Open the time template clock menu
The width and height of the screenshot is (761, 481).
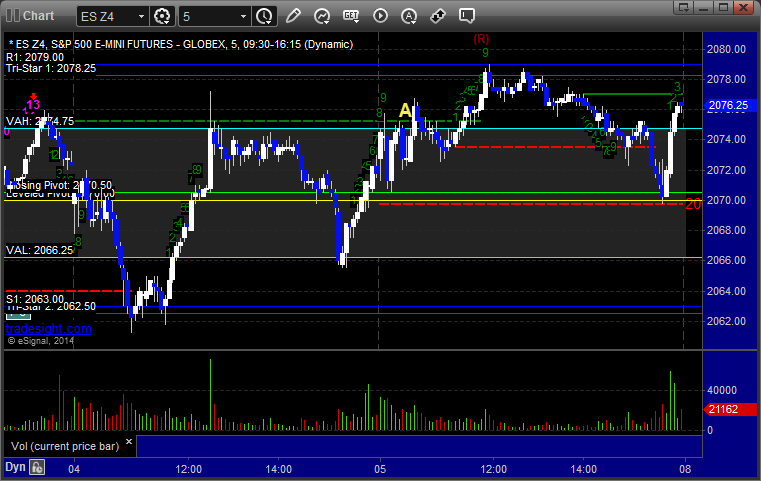point(265,16)
